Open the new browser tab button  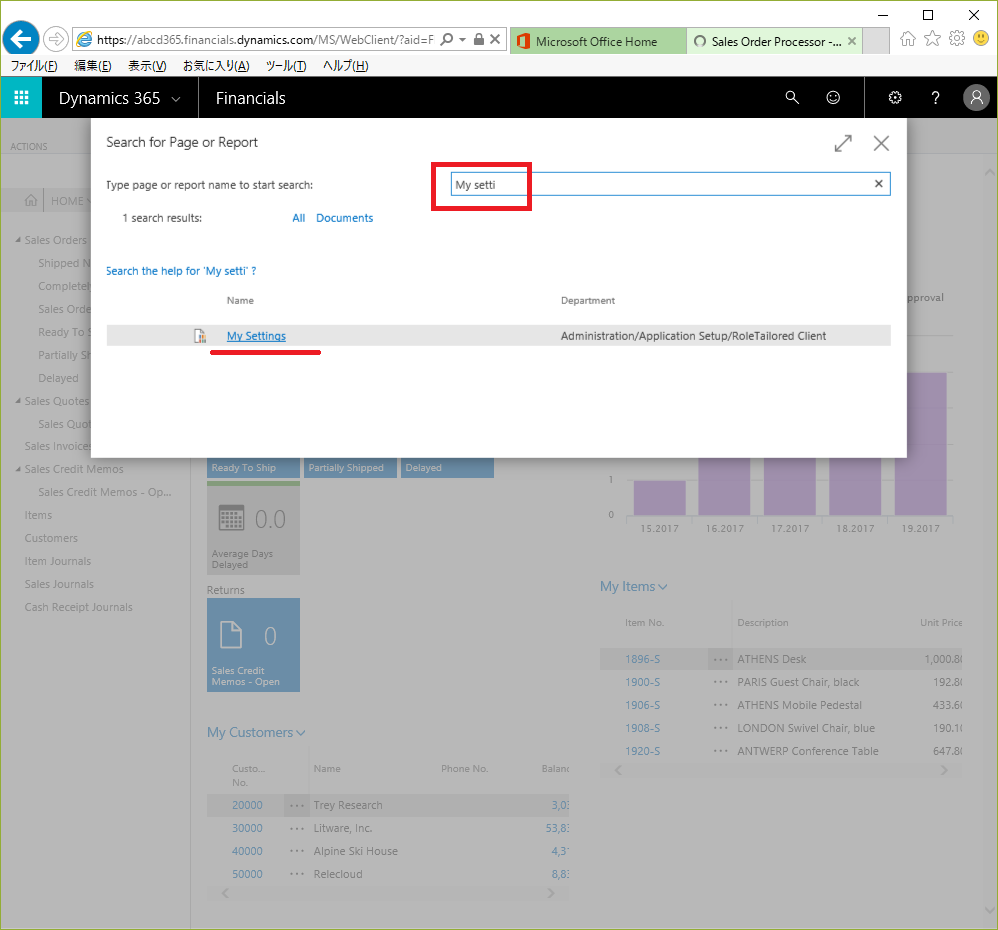pyautogui.click(x=876, y=41)
